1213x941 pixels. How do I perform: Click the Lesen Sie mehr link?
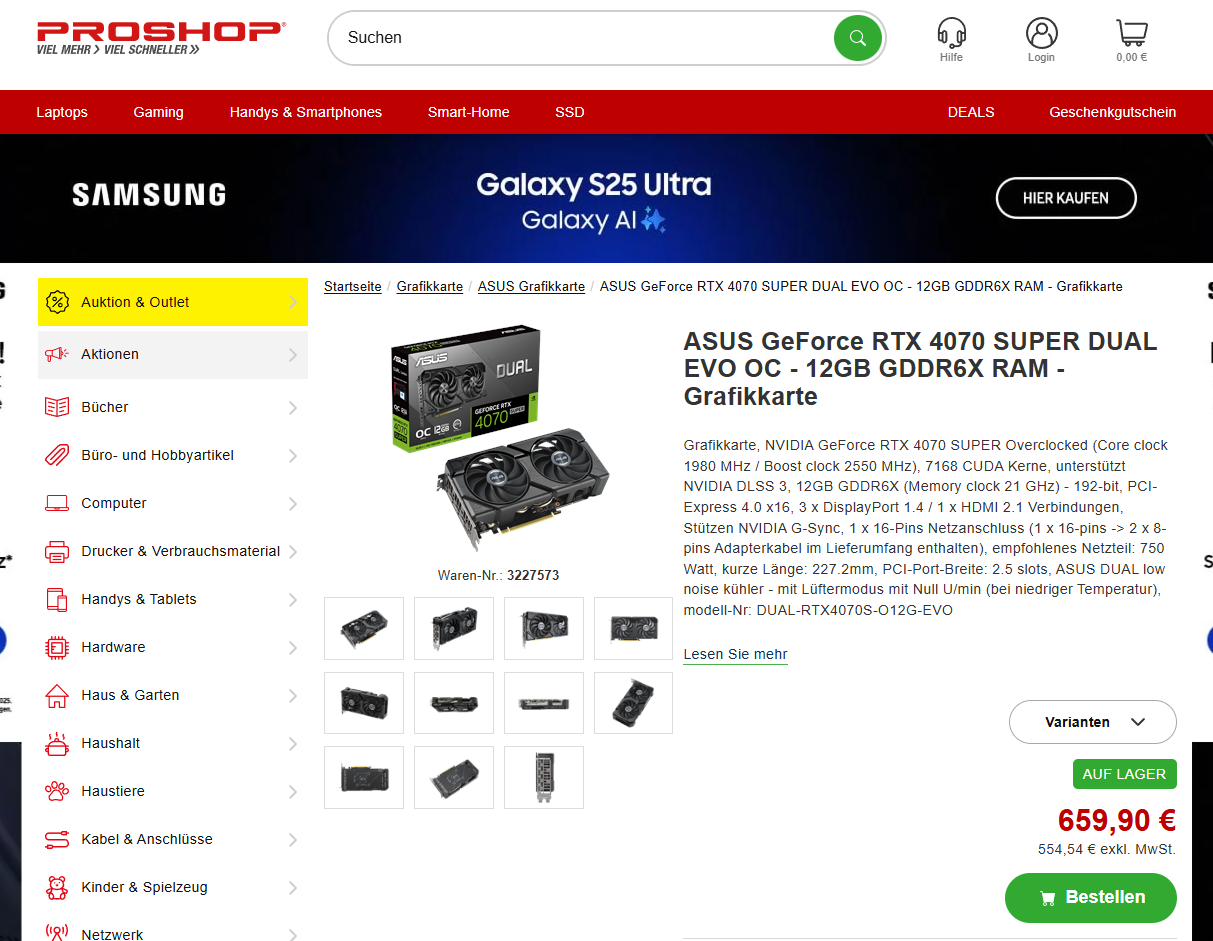(x=735, y=655)
